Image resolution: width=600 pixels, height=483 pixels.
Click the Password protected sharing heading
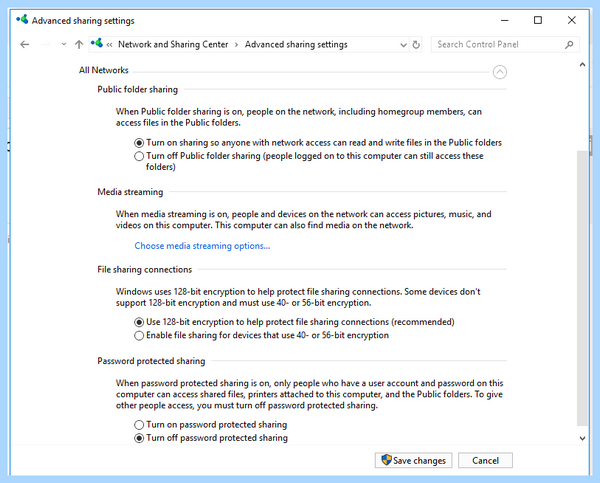point(151,361)
